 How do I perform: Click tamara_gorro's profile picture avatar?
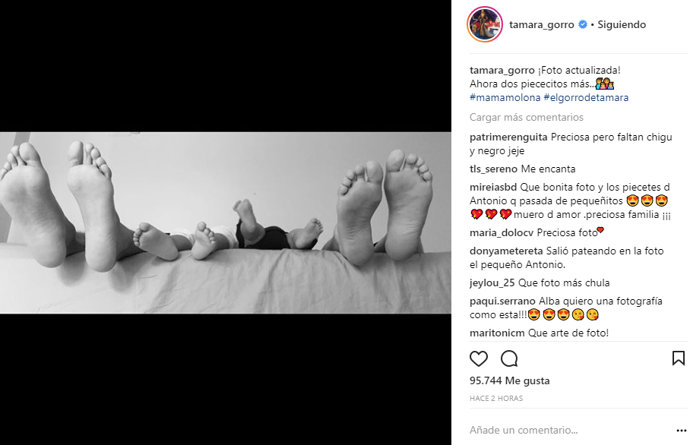click(x=485, y=24)
